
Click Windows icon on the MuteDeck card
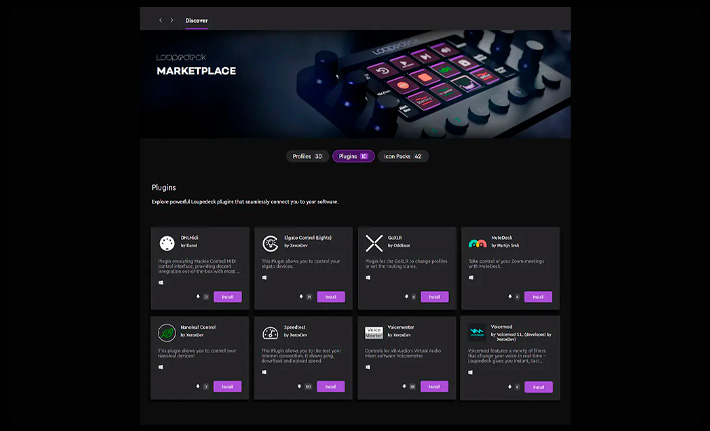(471, 278)
